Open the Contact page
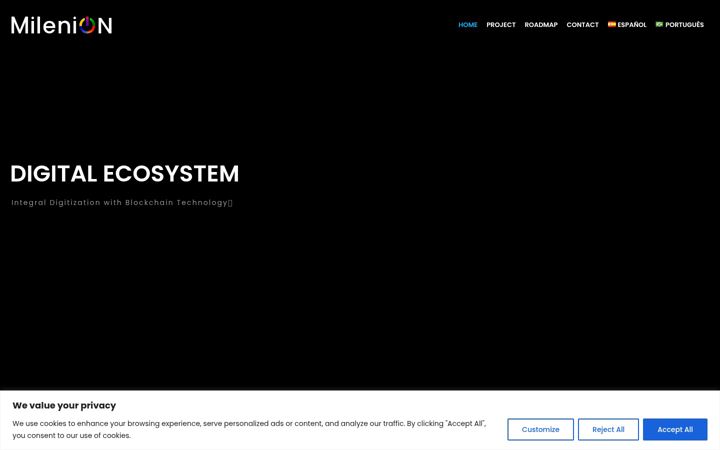This screenshot has width=720, height=450. 582,25
